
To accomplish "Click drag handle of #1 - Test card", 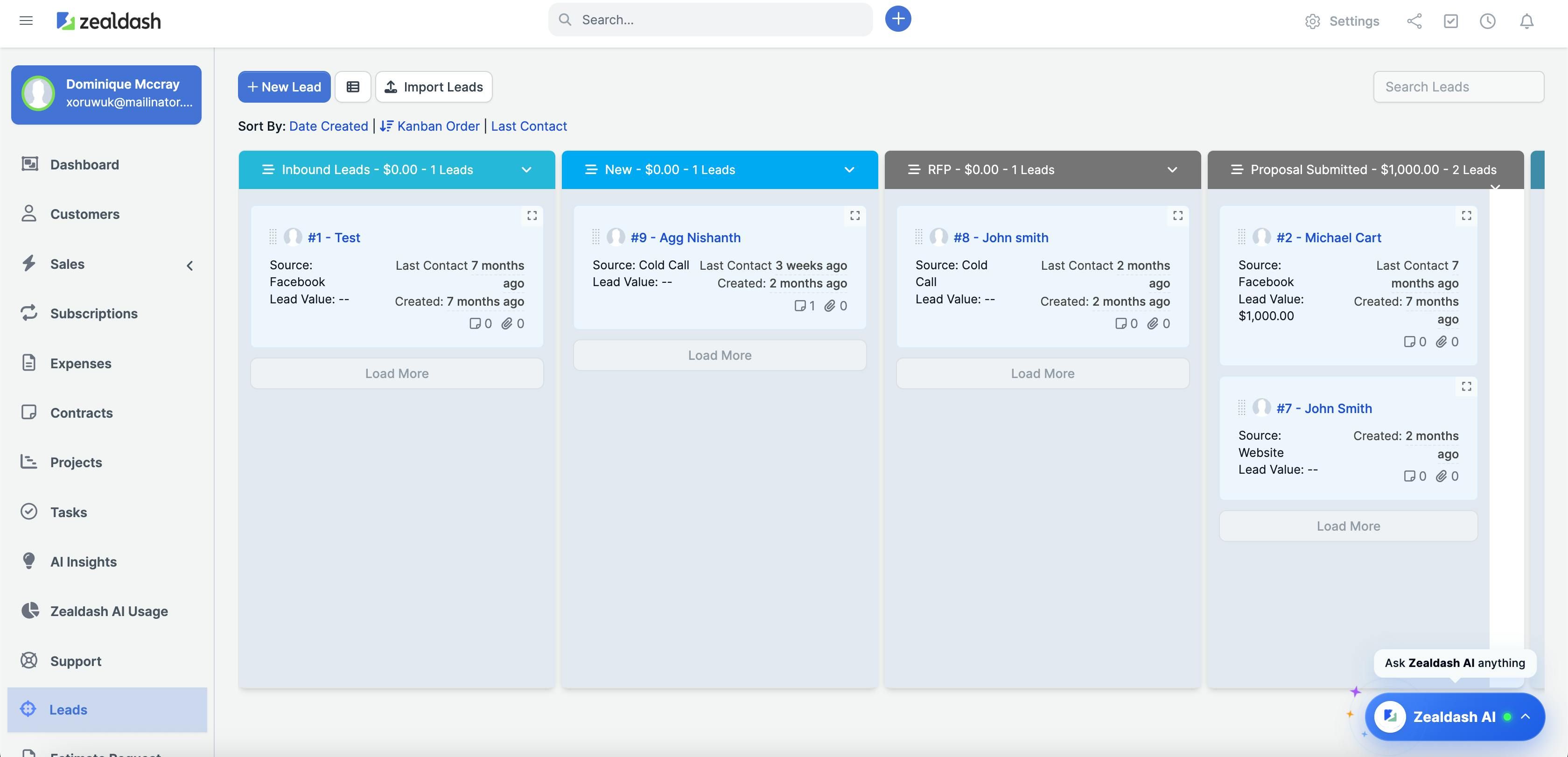I will [x=273, y=237].
